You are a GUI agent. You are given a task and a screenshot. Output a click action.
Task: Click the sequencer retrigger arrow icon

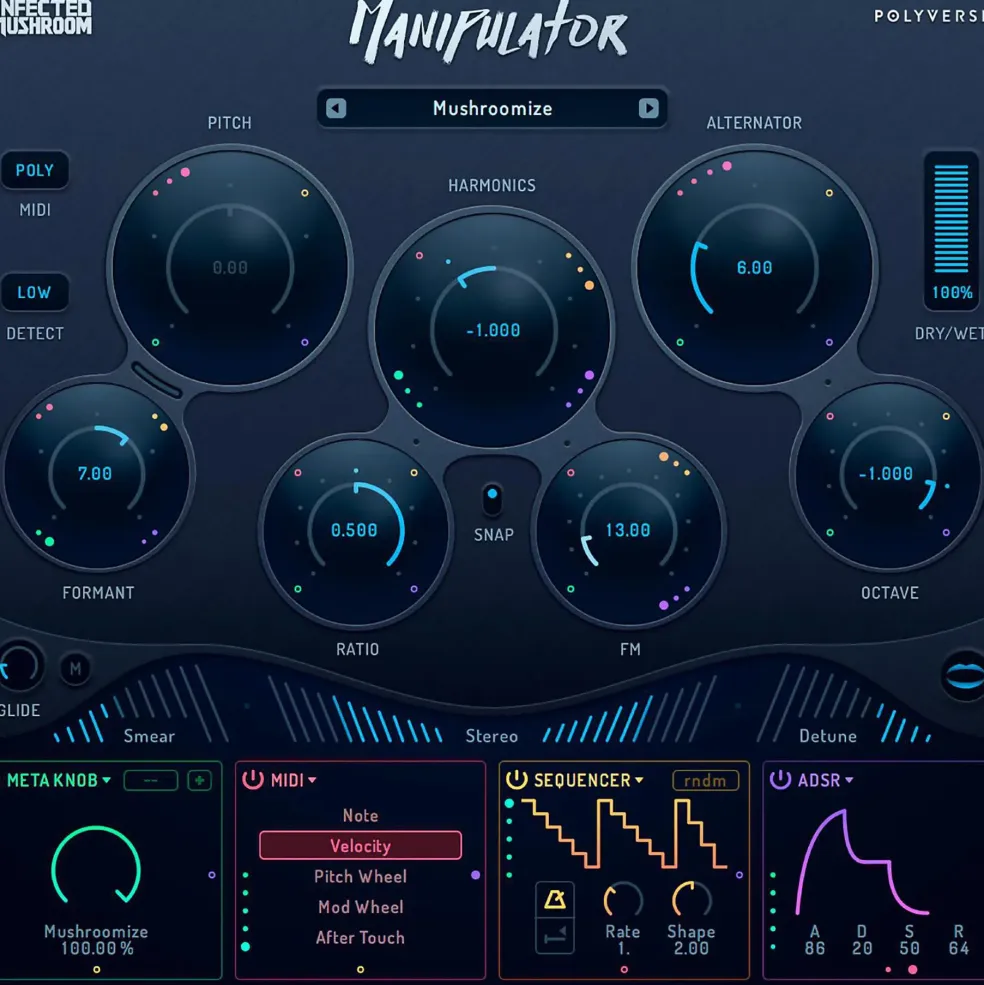tap(554, 936)
